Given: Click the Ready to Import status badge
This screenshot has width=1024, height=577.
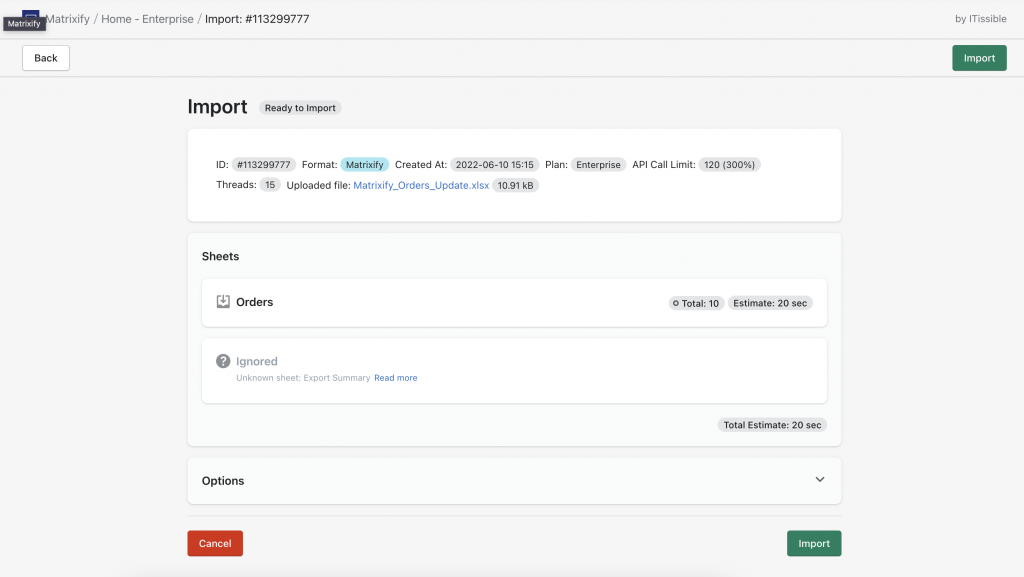Looking at the screenshot, I should pyautogui.click(x=300, y=107).
